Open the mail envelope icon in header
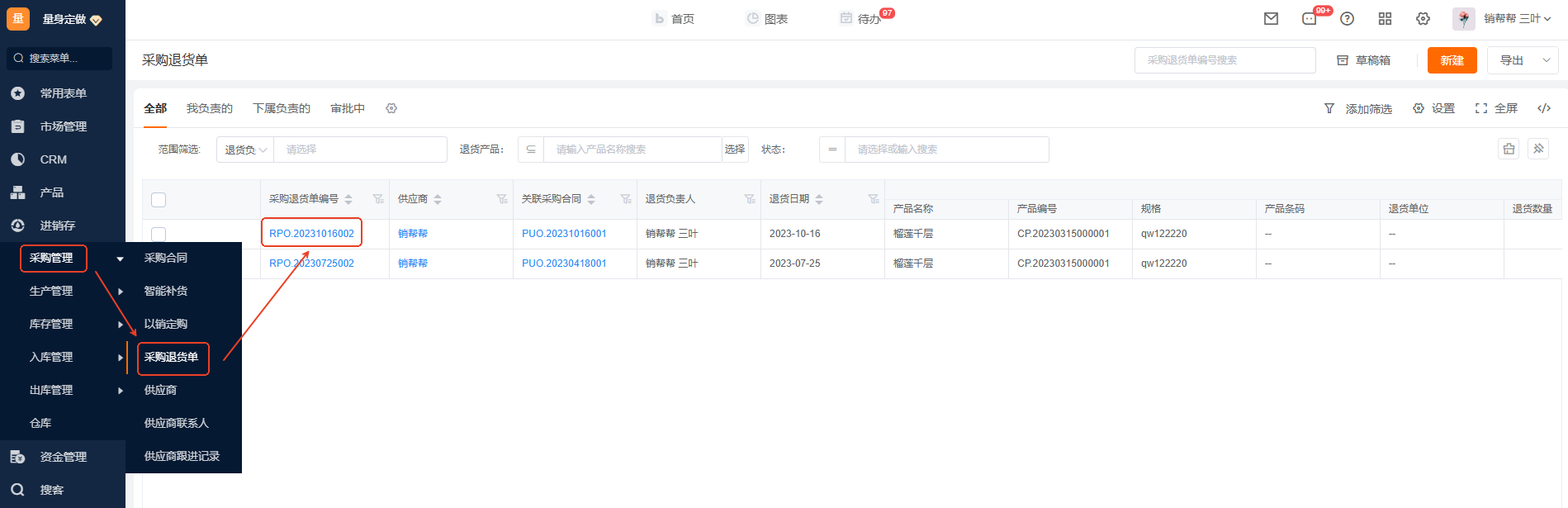This screenshot has height=508, width=1568. [1271, 19]
